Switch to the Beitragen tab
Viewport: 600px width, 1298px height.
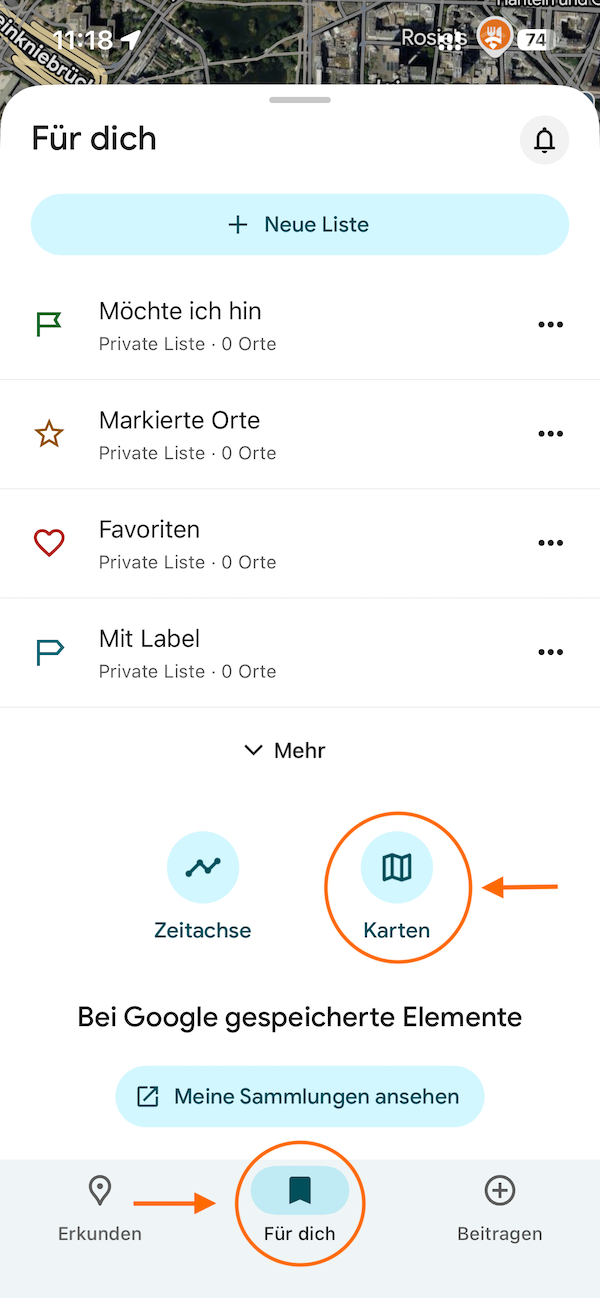coord(499,1207)
